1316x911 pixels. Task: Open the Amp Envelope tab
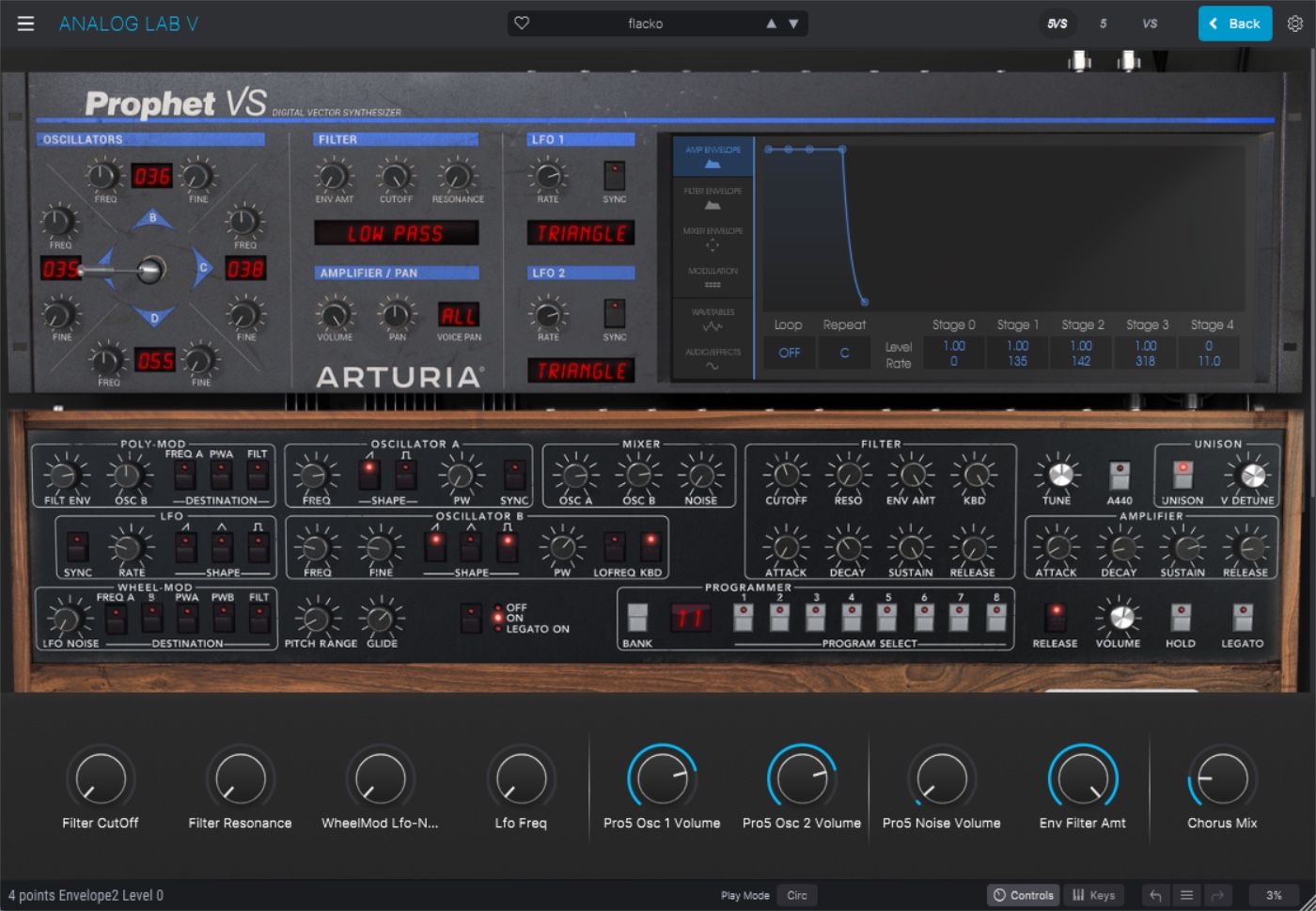pos(713,157)
